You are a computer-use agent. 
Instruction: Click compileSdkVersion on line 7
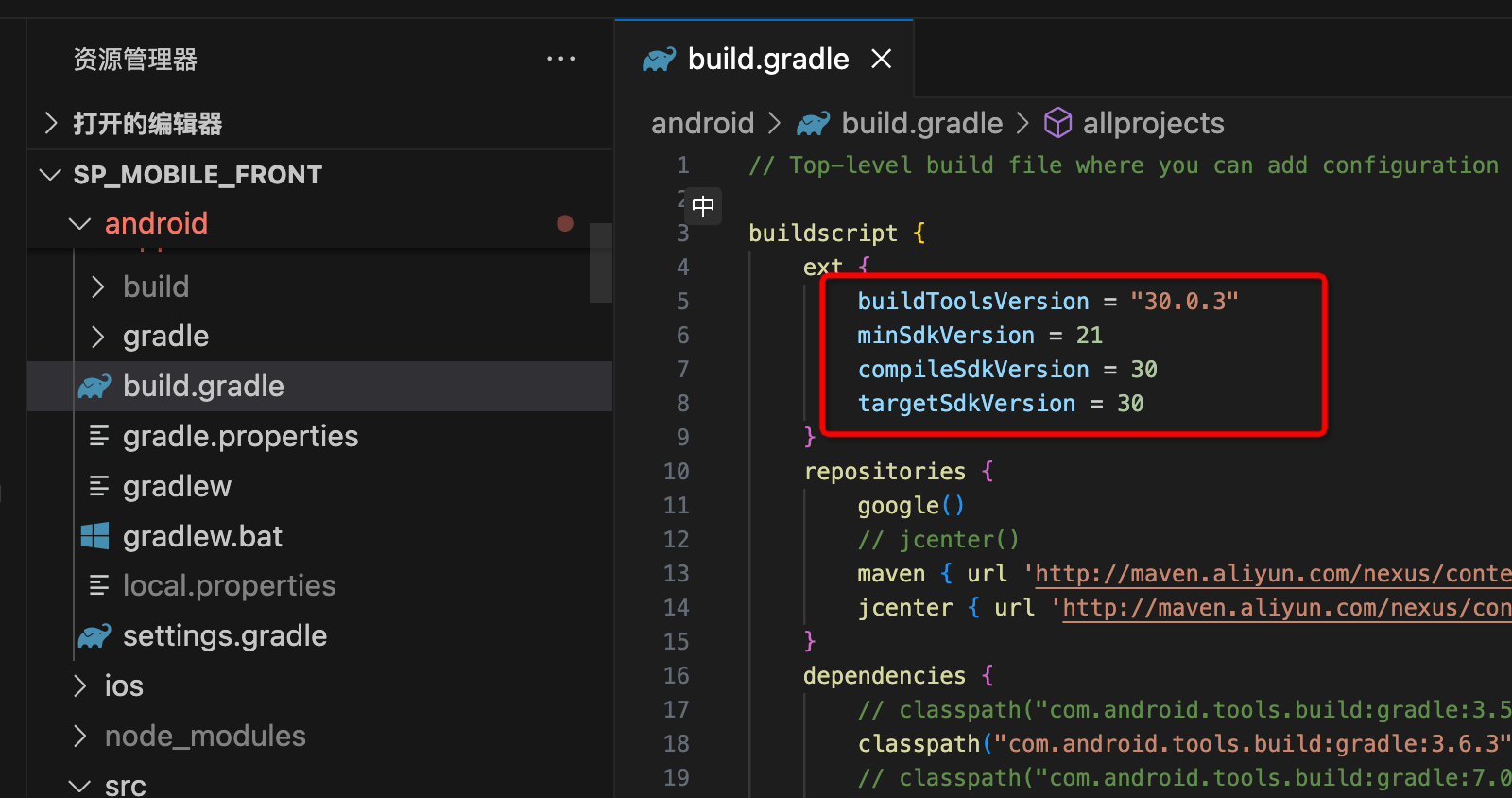(x=973, y=370)
